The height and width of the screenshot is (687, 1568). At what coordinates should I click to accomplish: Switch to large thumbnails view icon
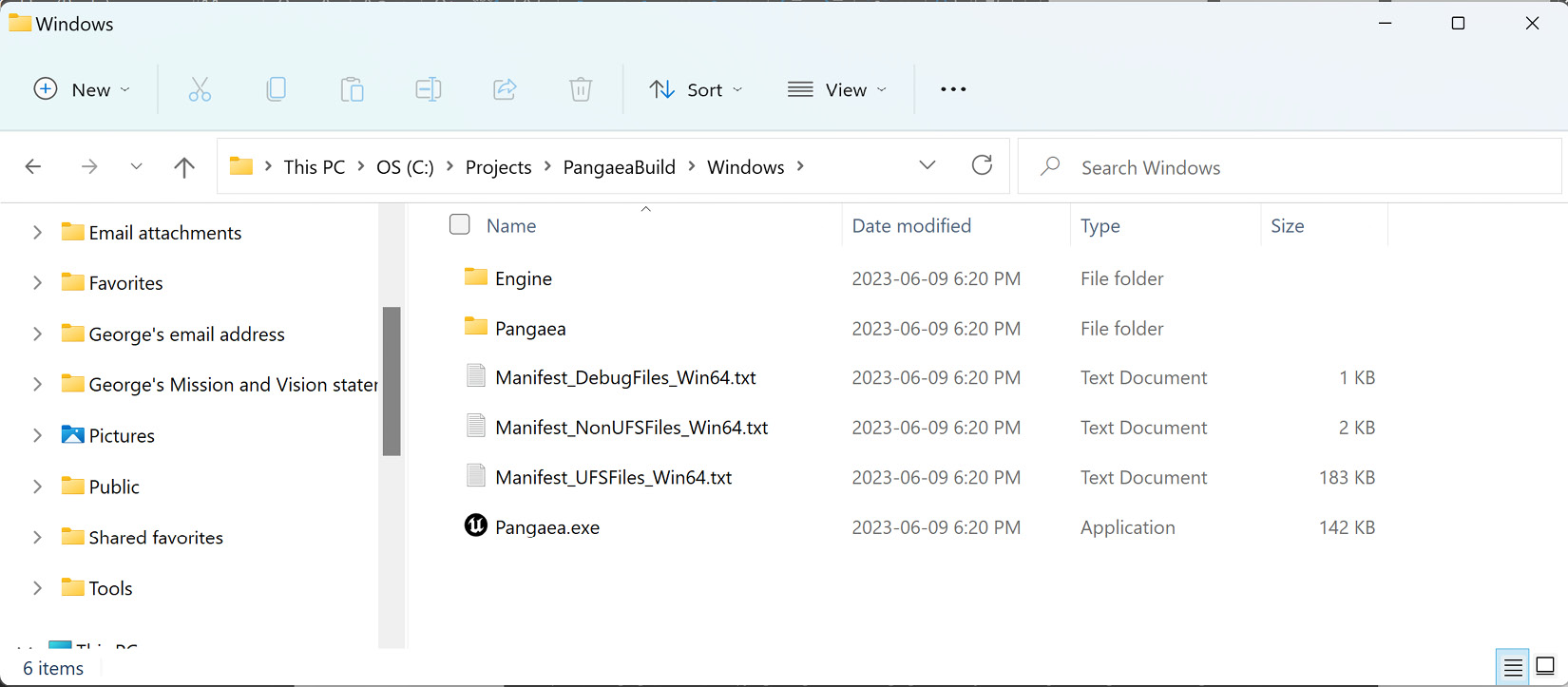[x=1546, y=666]
